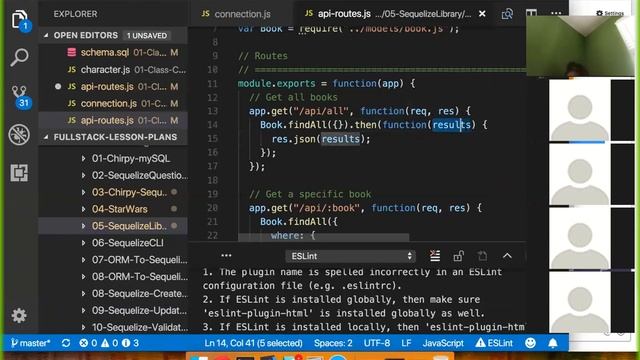Click the module.exports text on line 11
This screenshot has height=360, width=640.
click(276, 84)
